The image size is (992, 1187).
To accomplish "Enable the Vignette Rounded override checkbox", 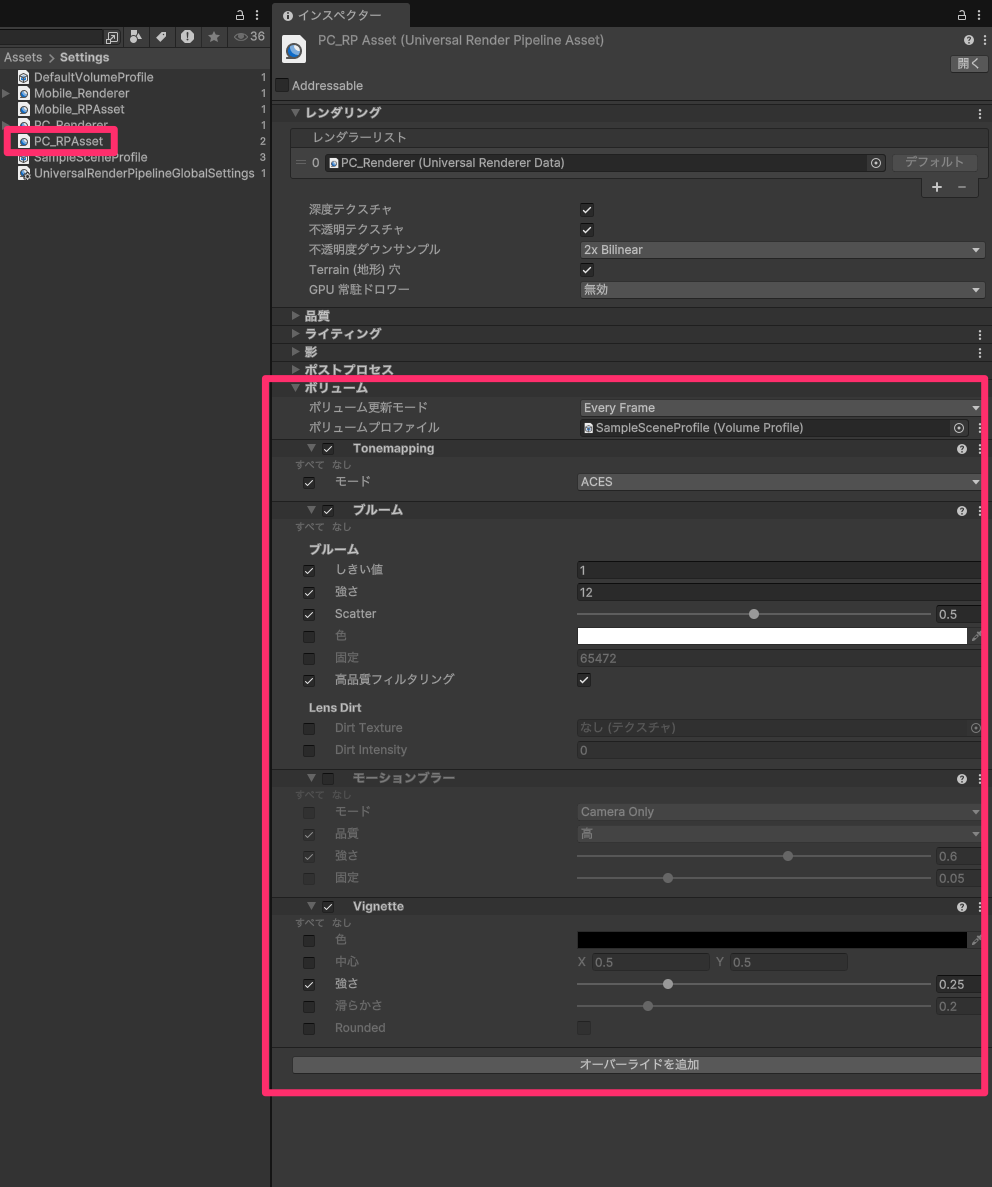I will tap(309, 1029).
